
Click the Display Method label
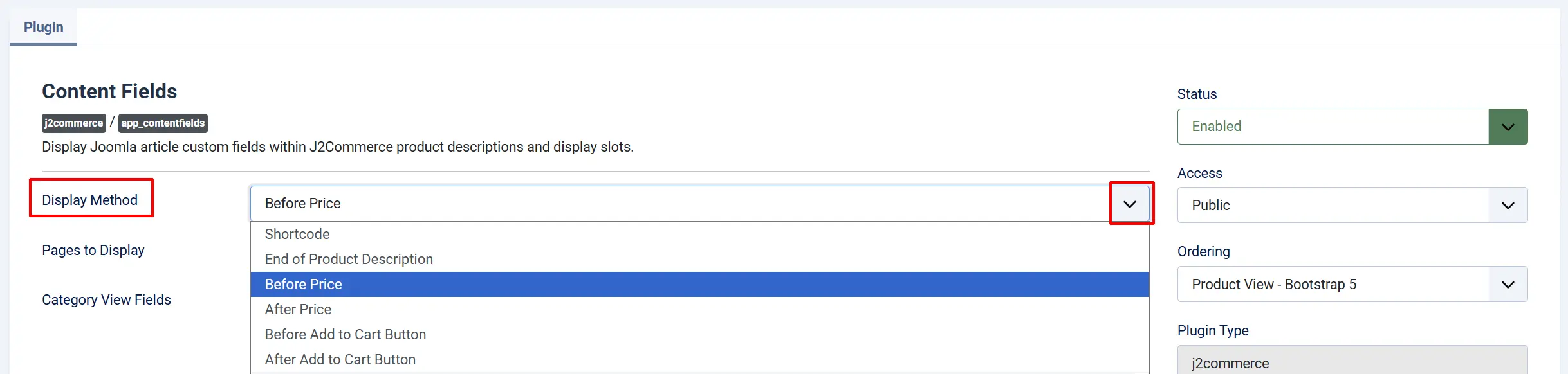89,200
